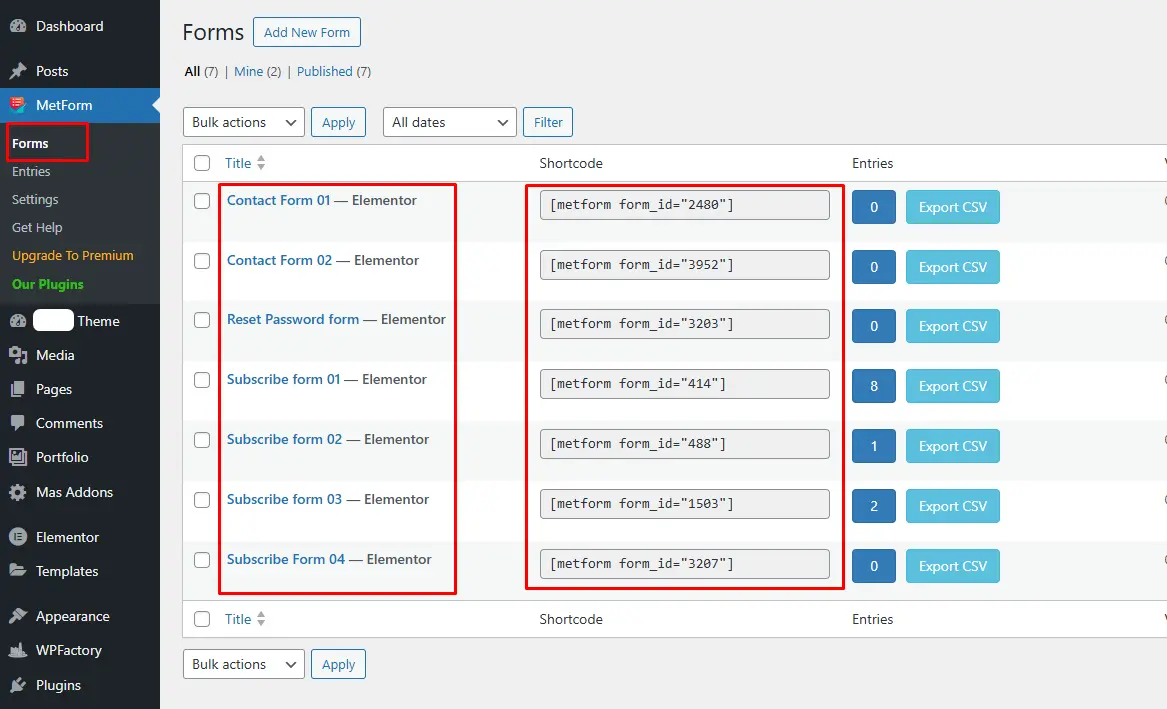Tick the select-all checkbox in header
Screen dimensions: 1167x709
tap(202, 163)
